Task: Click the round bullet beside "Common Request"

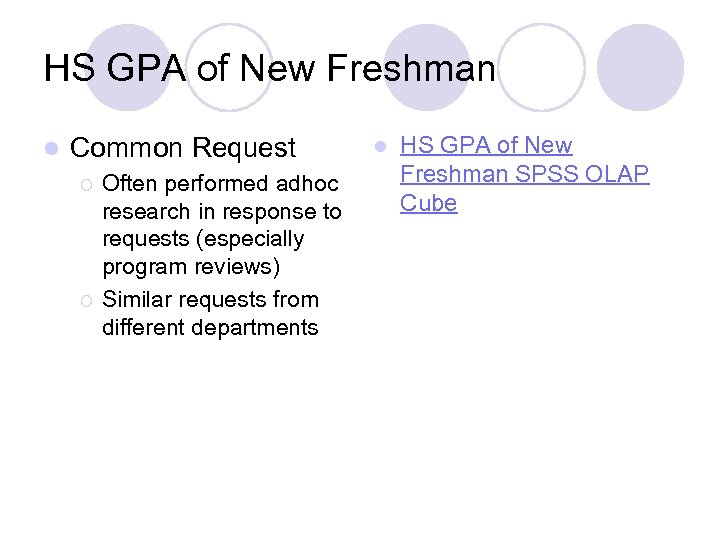Action: coord(51,149)
